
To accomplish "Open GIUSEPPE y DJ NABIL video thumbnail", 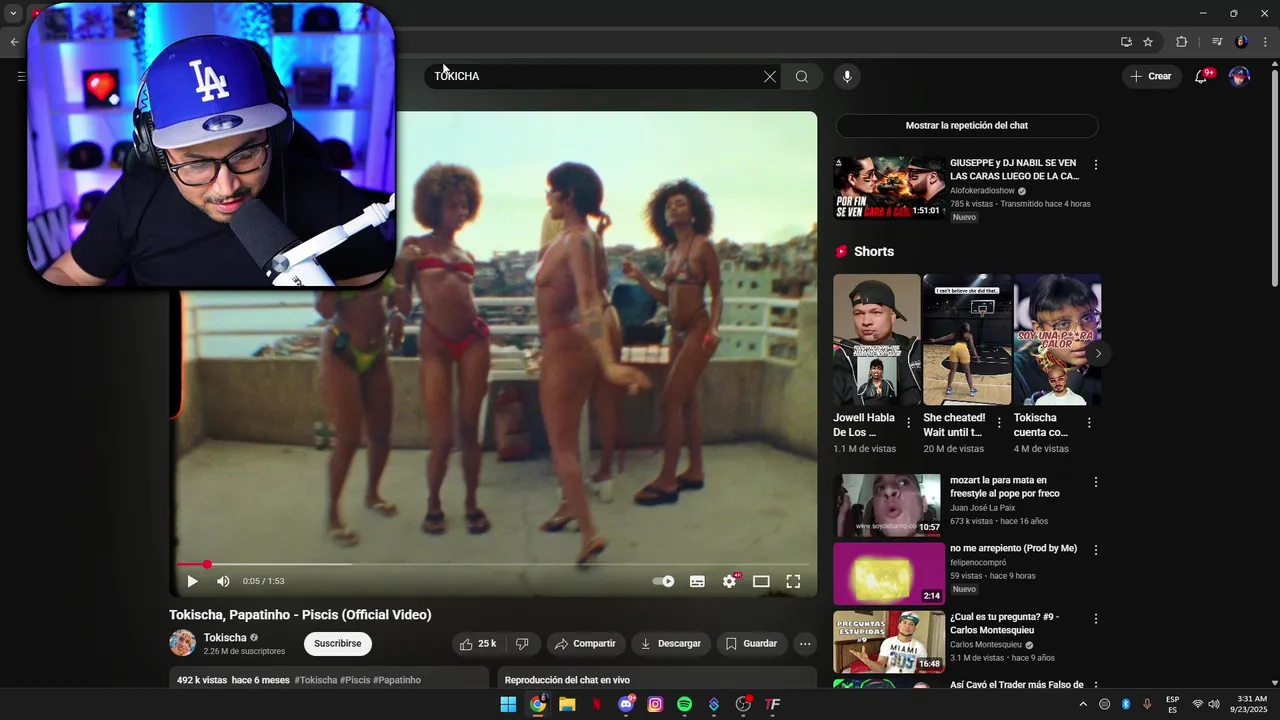I will click(889, 188).
